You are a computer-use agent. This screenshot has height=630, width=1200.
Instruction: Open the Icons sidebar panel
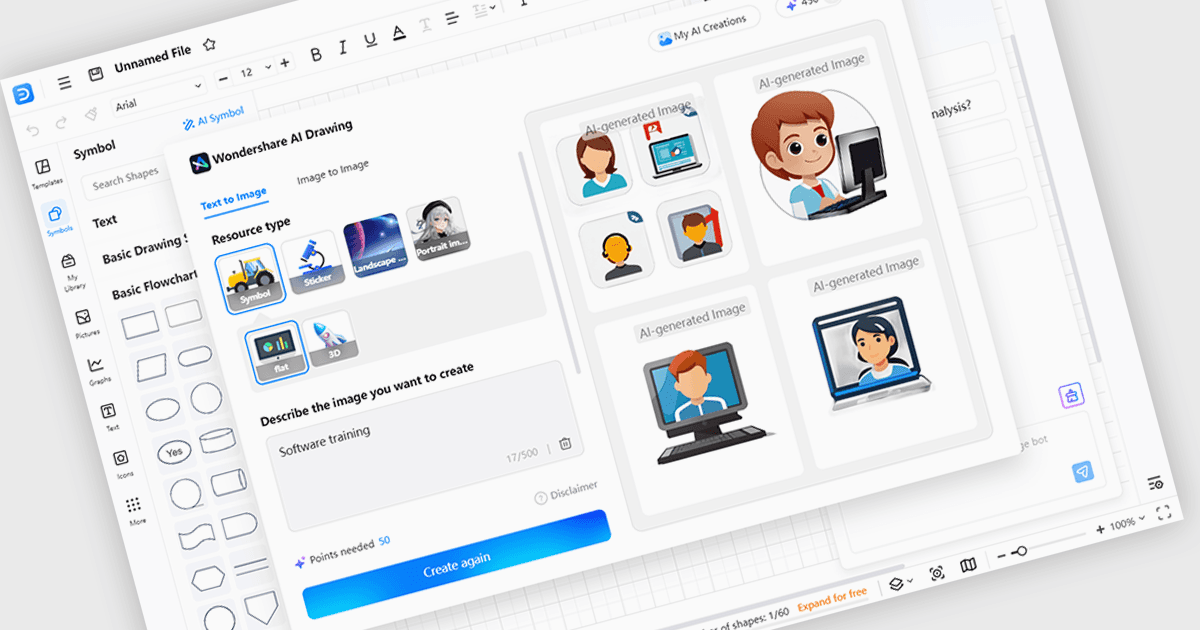(x=122, y=462)
